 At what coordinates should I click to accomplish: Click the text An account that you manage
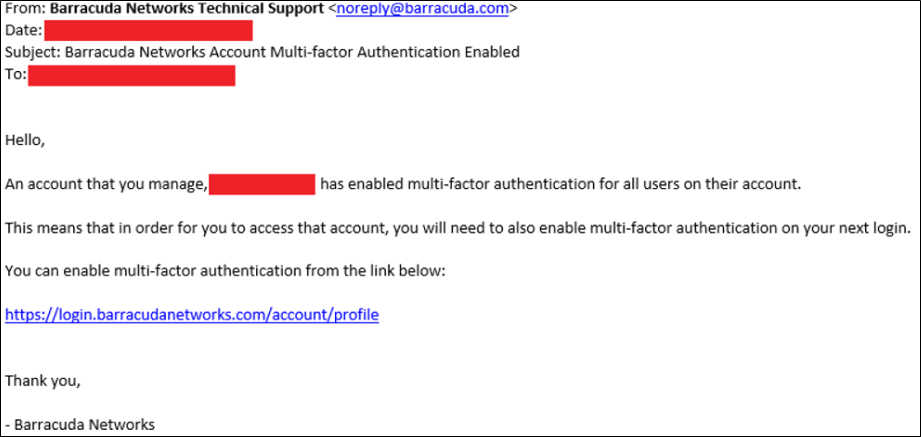click(x=106, y=185)
